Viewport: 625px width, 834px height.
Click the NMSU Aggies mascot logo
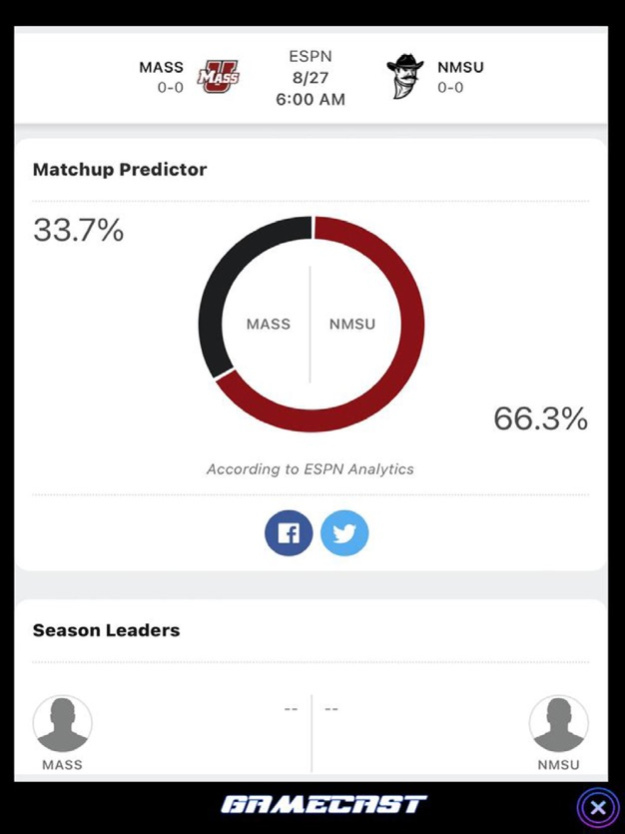[x=406, y=77]
